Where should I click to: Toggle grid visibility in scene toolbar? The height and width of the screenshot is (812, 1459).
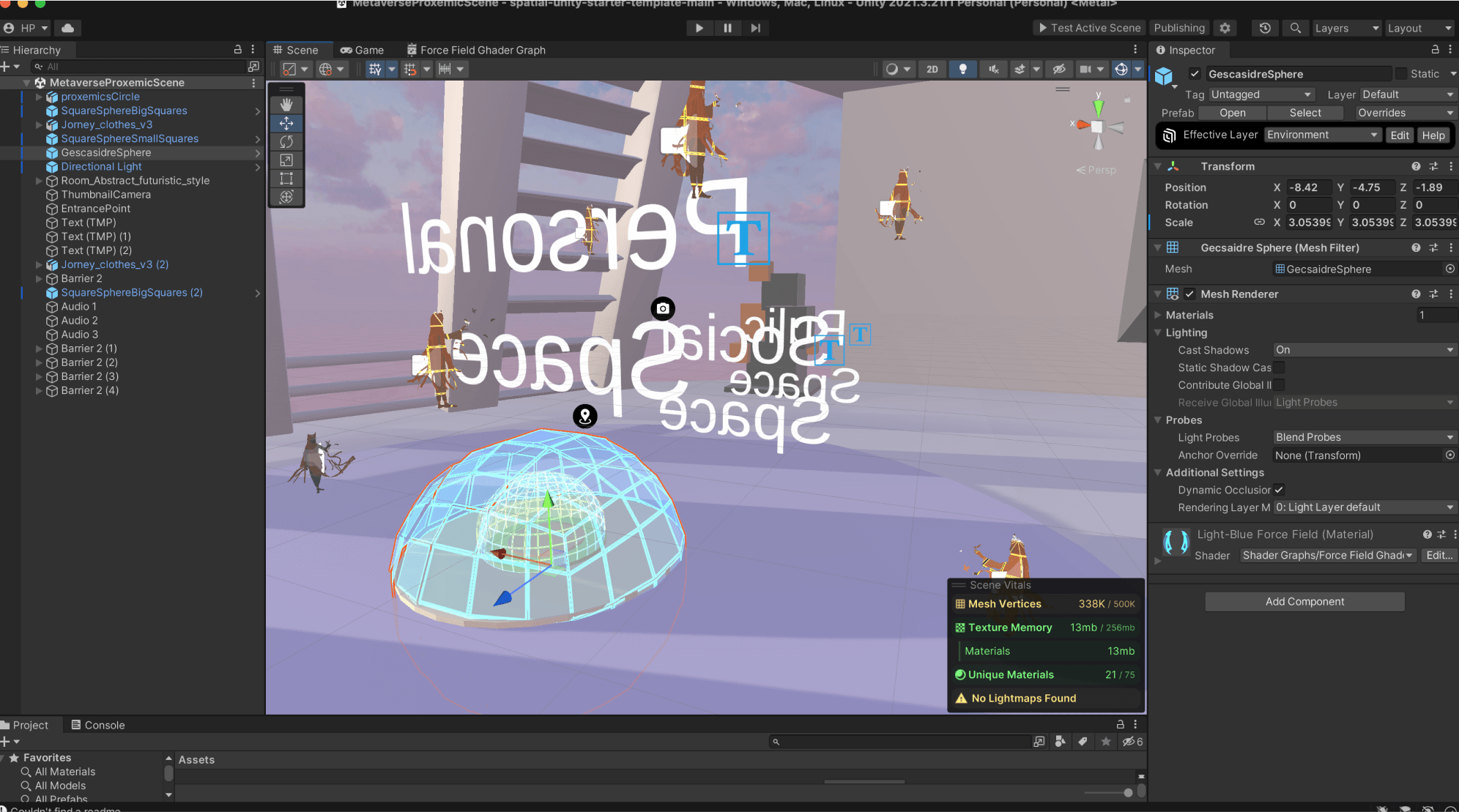(x=375, y=69)
